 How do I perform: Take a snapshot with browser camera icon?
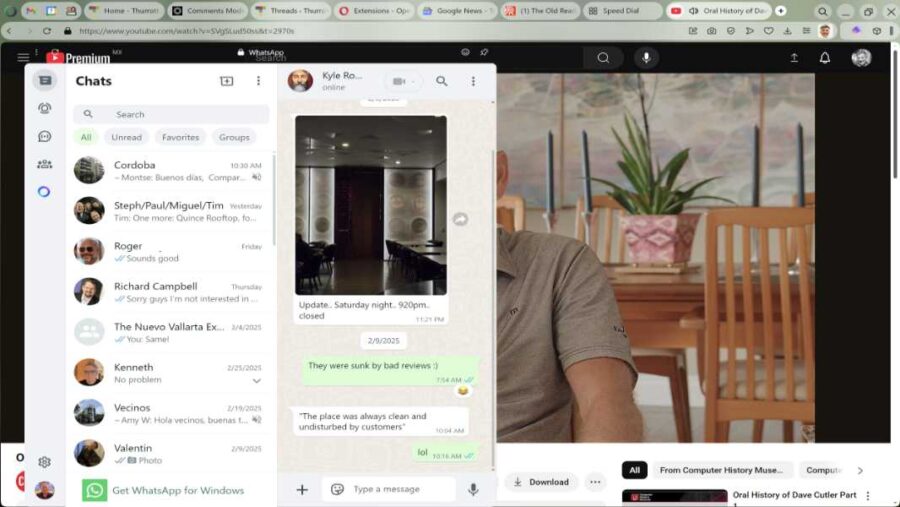(712, 30)
